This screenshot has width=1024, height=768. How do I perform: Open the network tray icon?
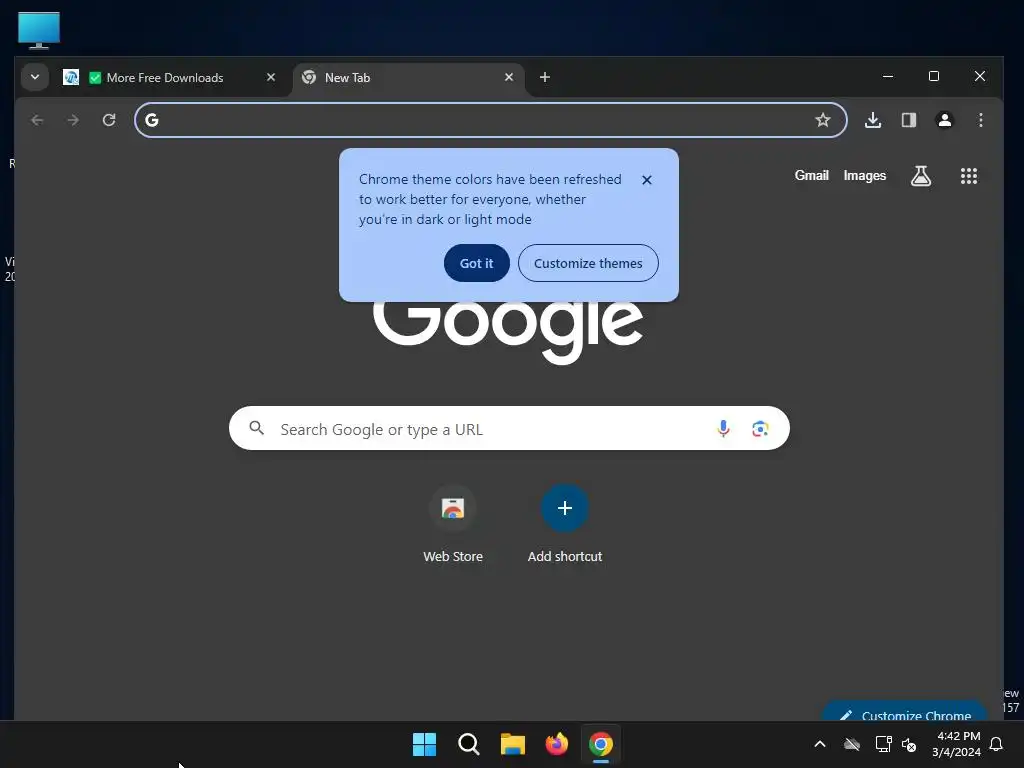(884, 744)
